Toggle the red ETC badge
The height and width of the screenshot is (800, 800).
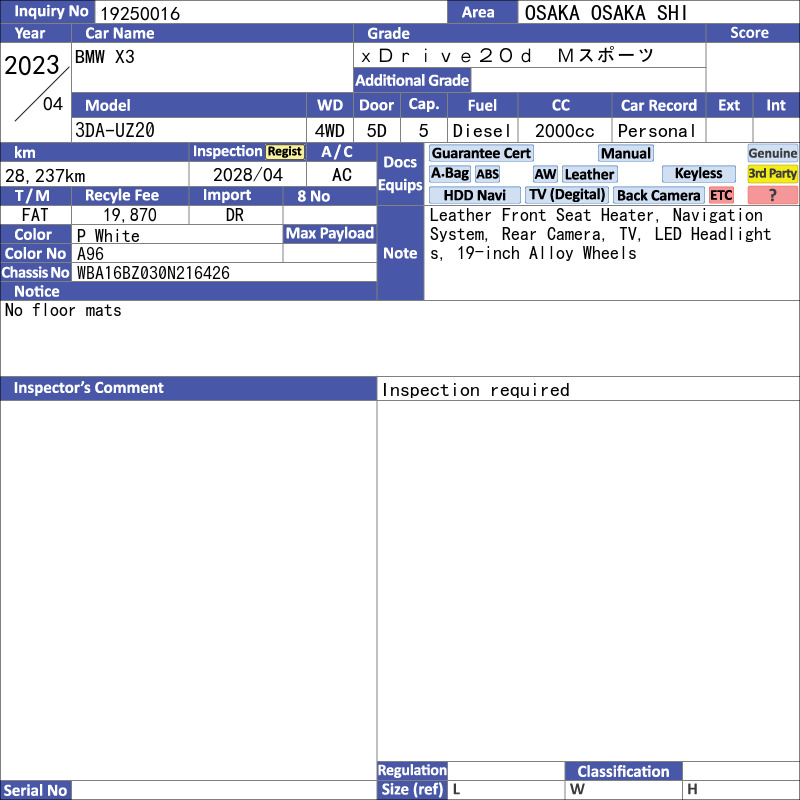[721, 195]
